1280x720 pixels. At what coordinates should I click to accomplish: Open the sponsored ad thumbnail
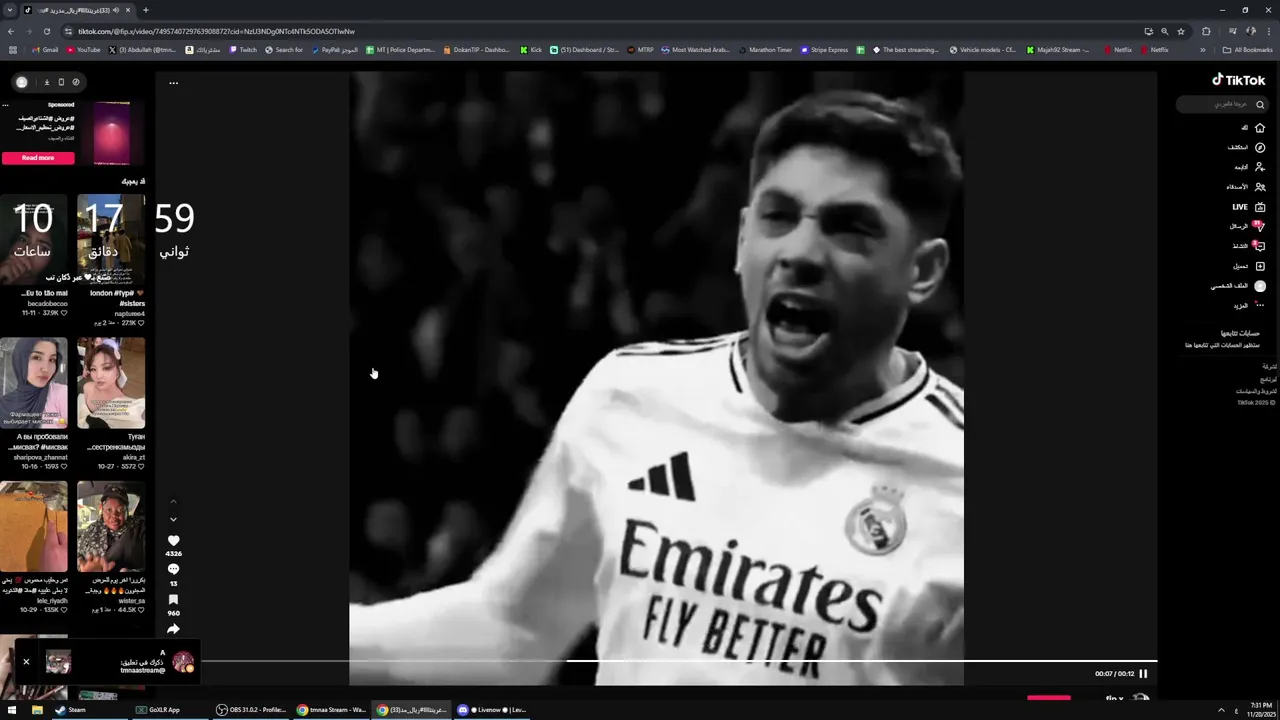point(111,133)
